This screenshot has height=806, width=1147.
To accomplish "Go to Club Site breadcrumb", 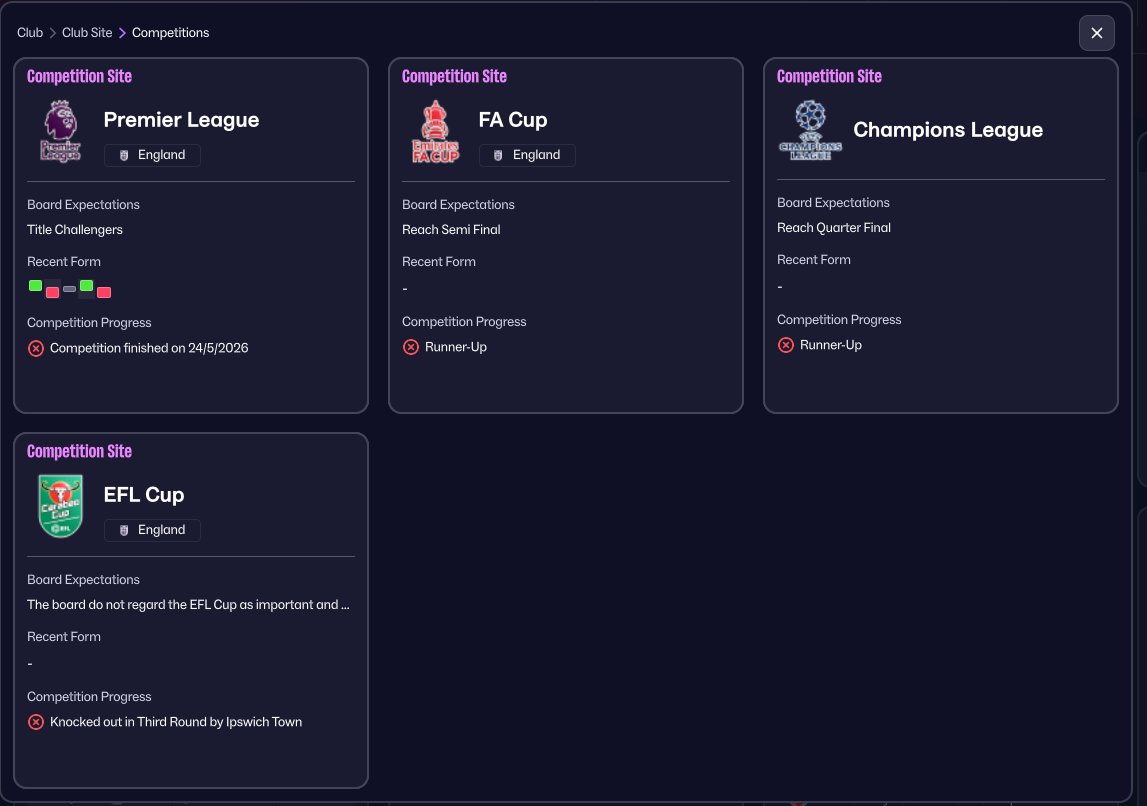I will pos(87,33).
